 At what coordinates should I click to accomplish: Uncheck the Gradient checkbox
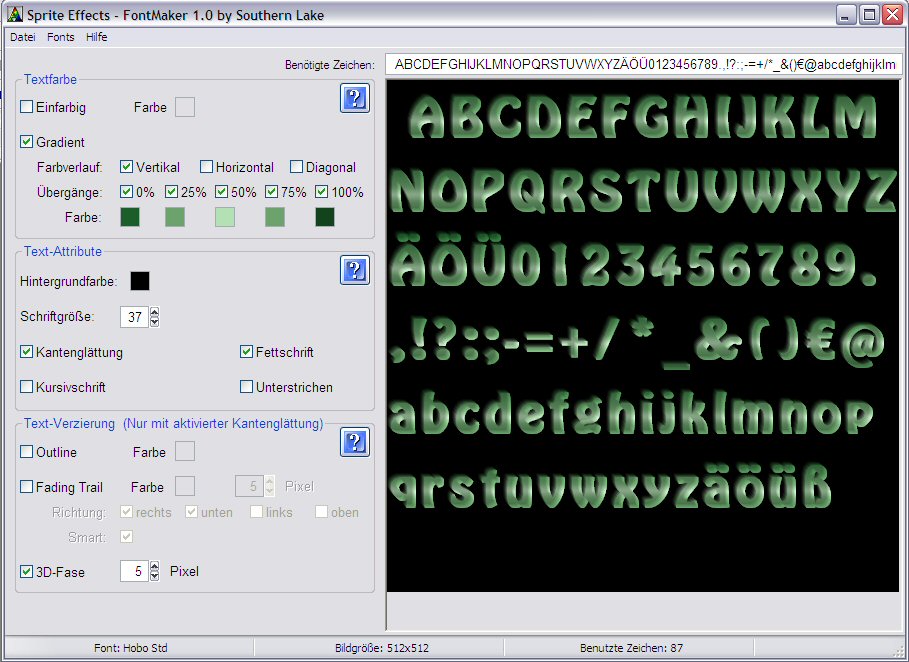tap(26, 141)
